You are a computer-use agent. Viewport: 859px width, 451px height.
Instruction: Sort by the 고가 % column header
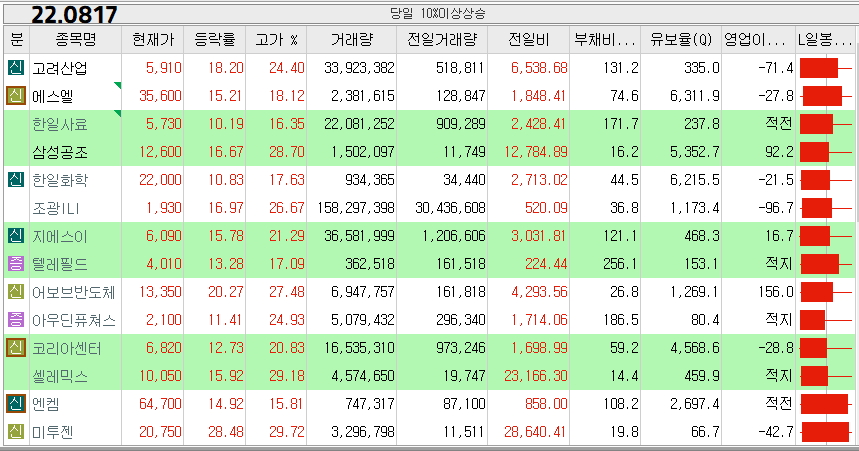click(276, 39)
